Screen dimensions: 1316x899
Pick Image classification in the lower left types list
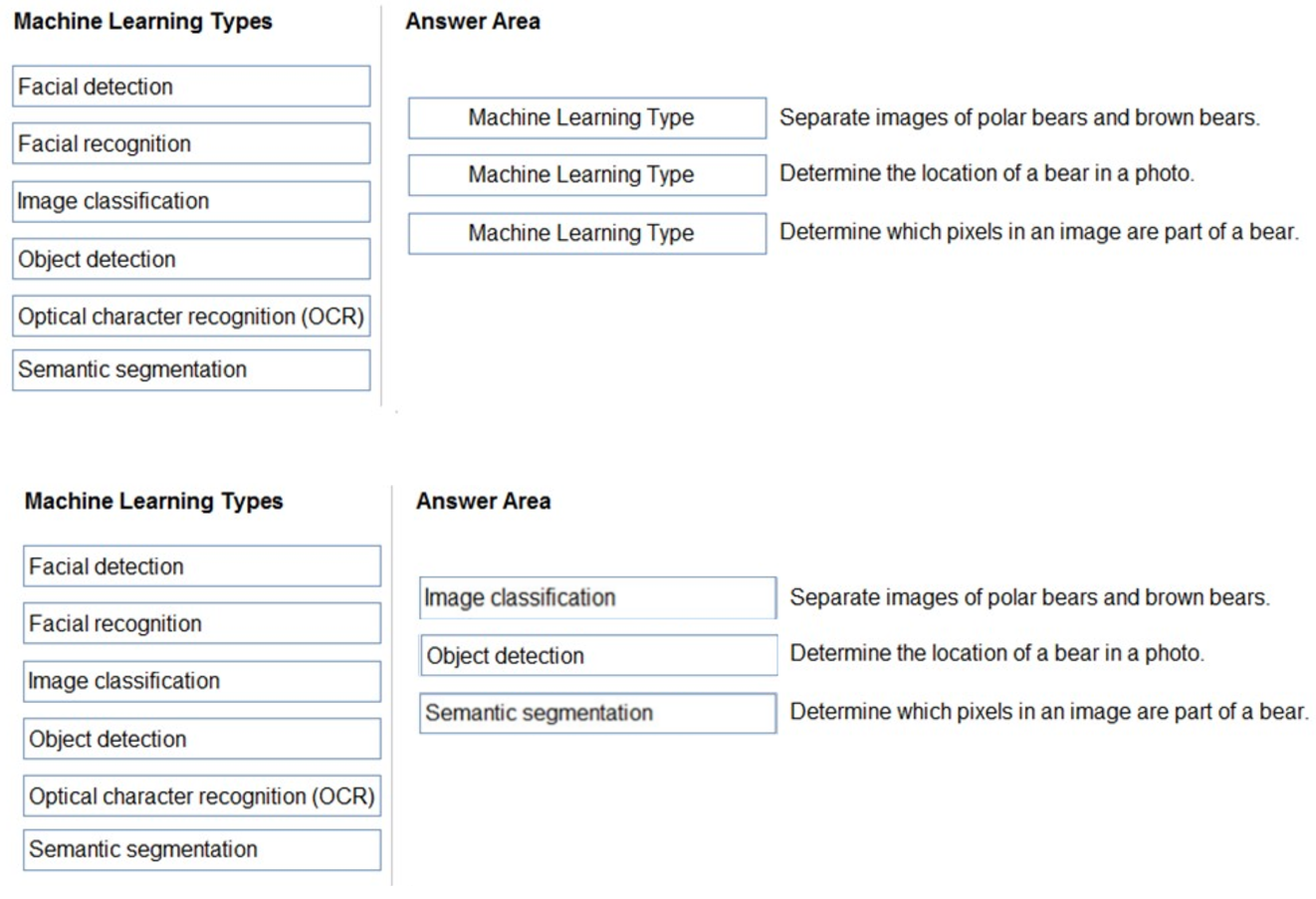(202, 681)
